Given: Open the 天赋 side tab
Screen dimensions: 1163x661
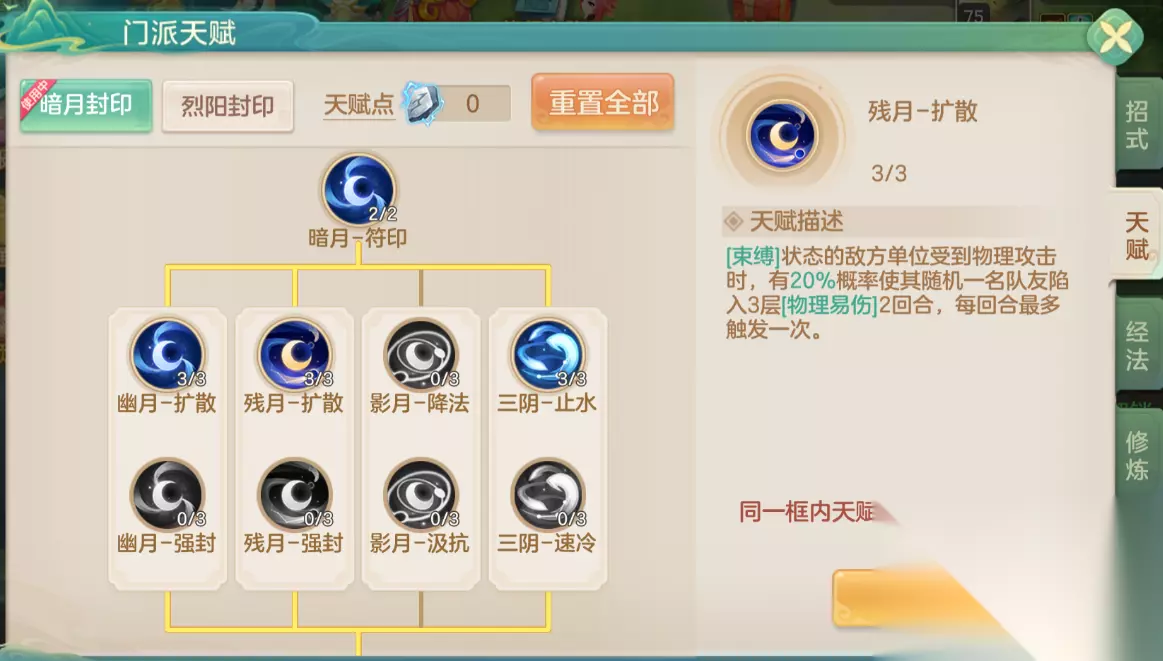Looking at the screenshot, I should point(1136,235).
